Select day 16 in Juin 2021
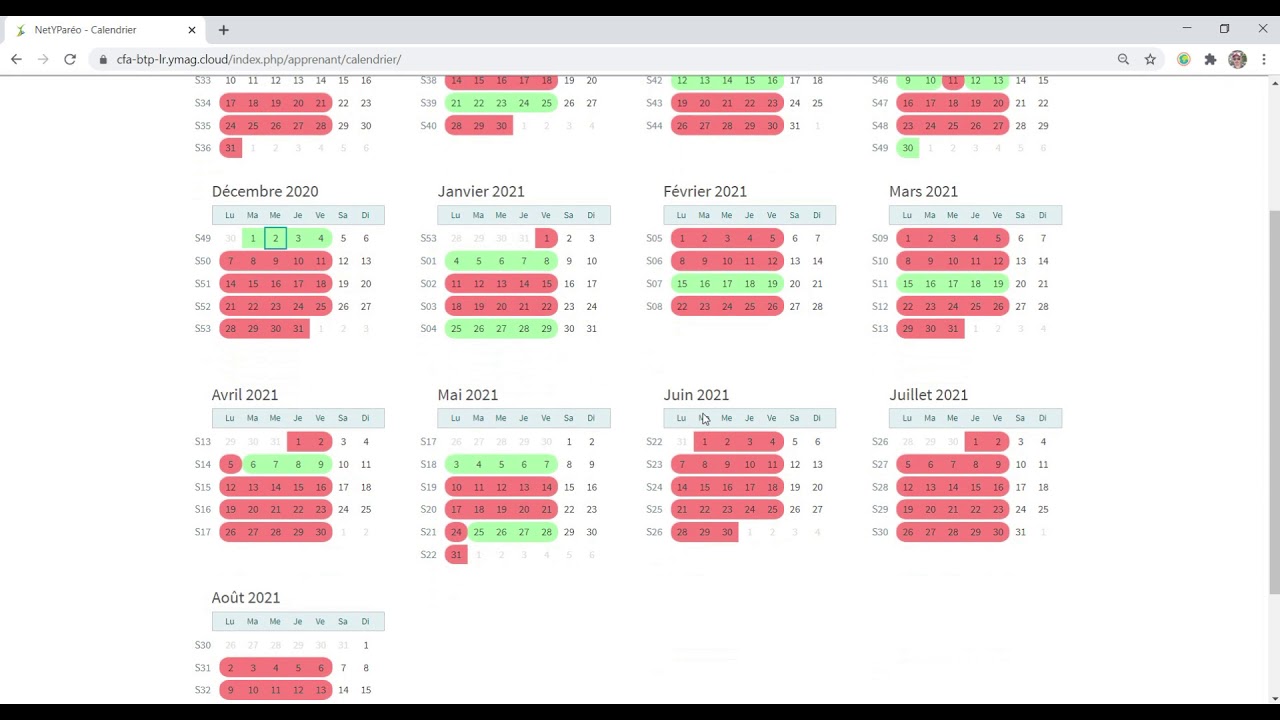Viewport: 1280px width, 720px height. (x=727, y=487)
